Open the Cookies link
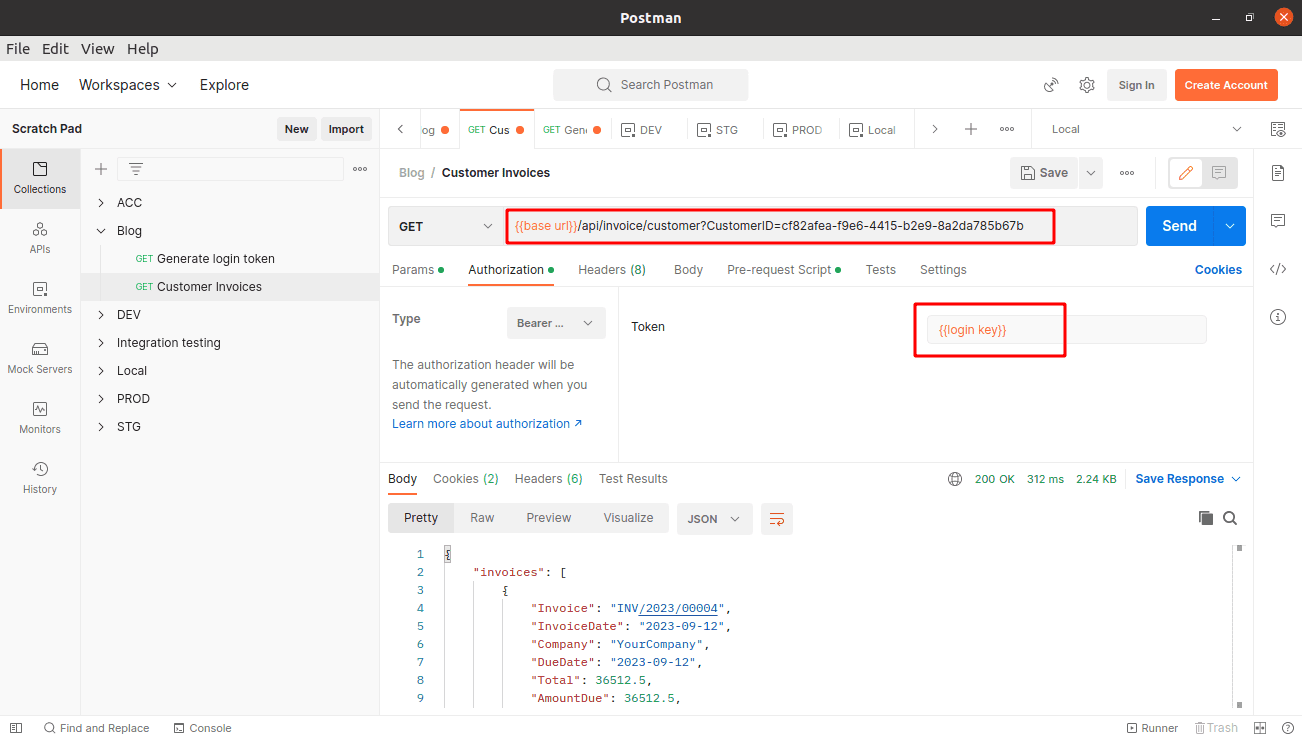The height and width of the screenshot is (740, 1302). (x=1218, y=270)
